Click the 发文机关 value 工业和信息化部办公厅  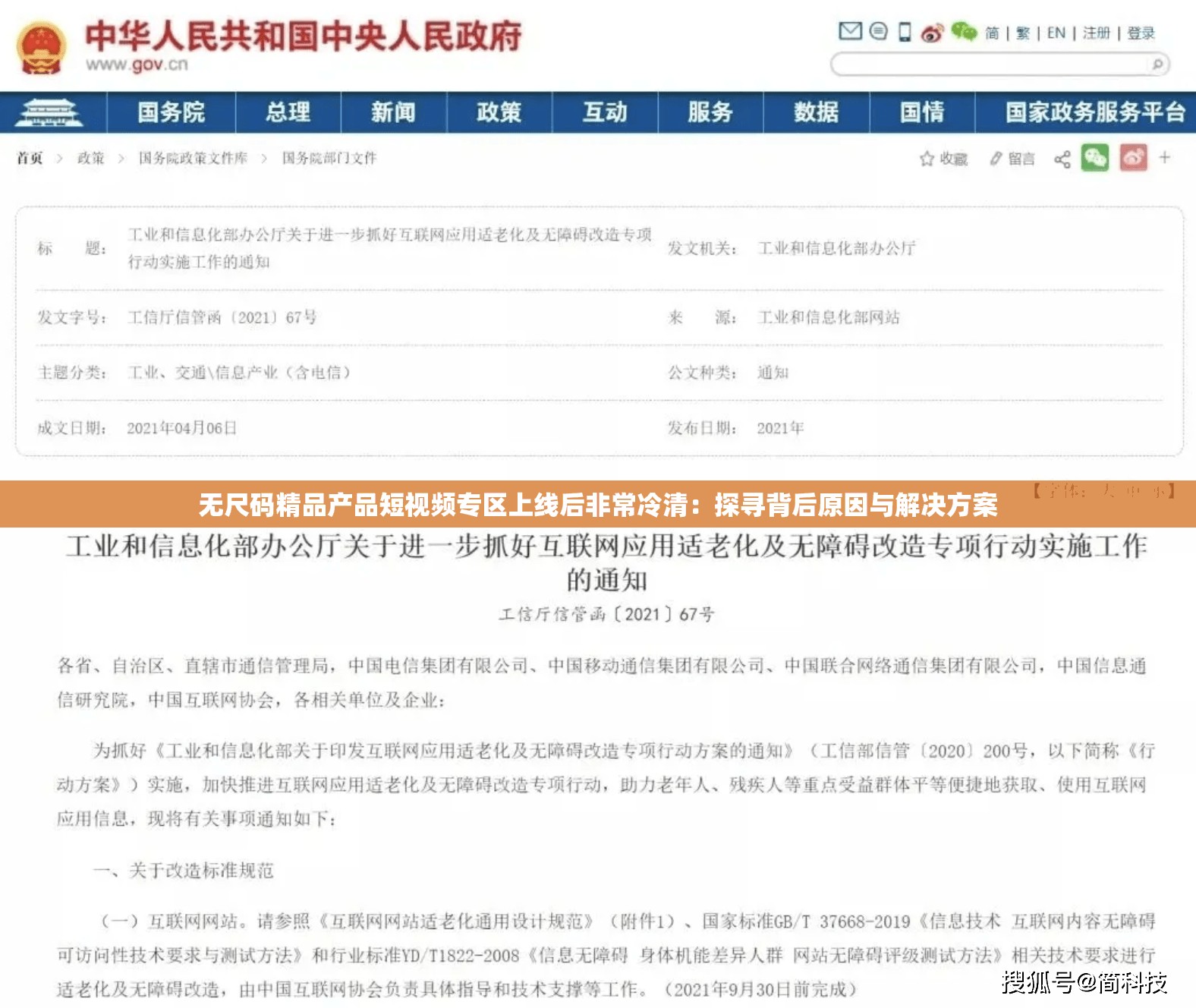836,248
